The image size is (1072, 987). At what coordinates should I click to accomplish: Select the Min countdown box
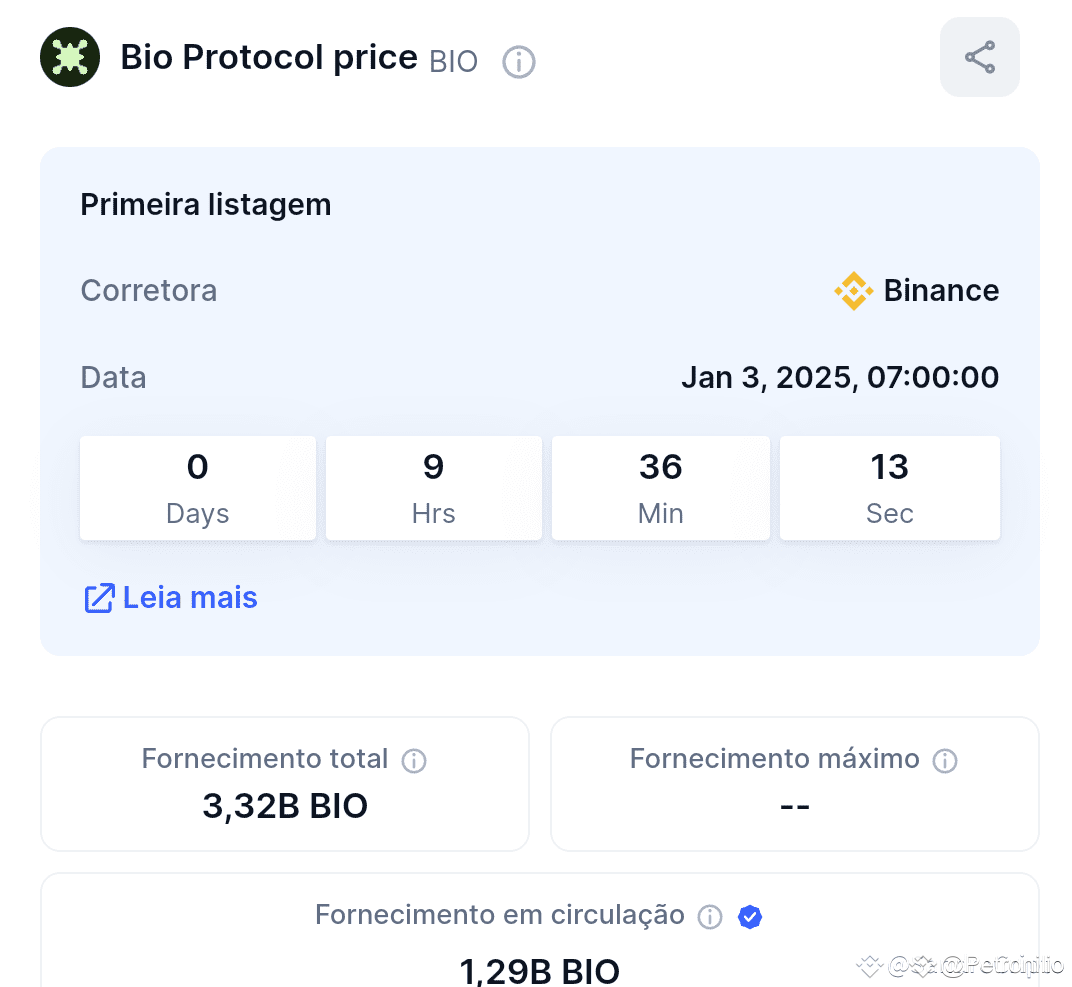[x=660, y=488]
